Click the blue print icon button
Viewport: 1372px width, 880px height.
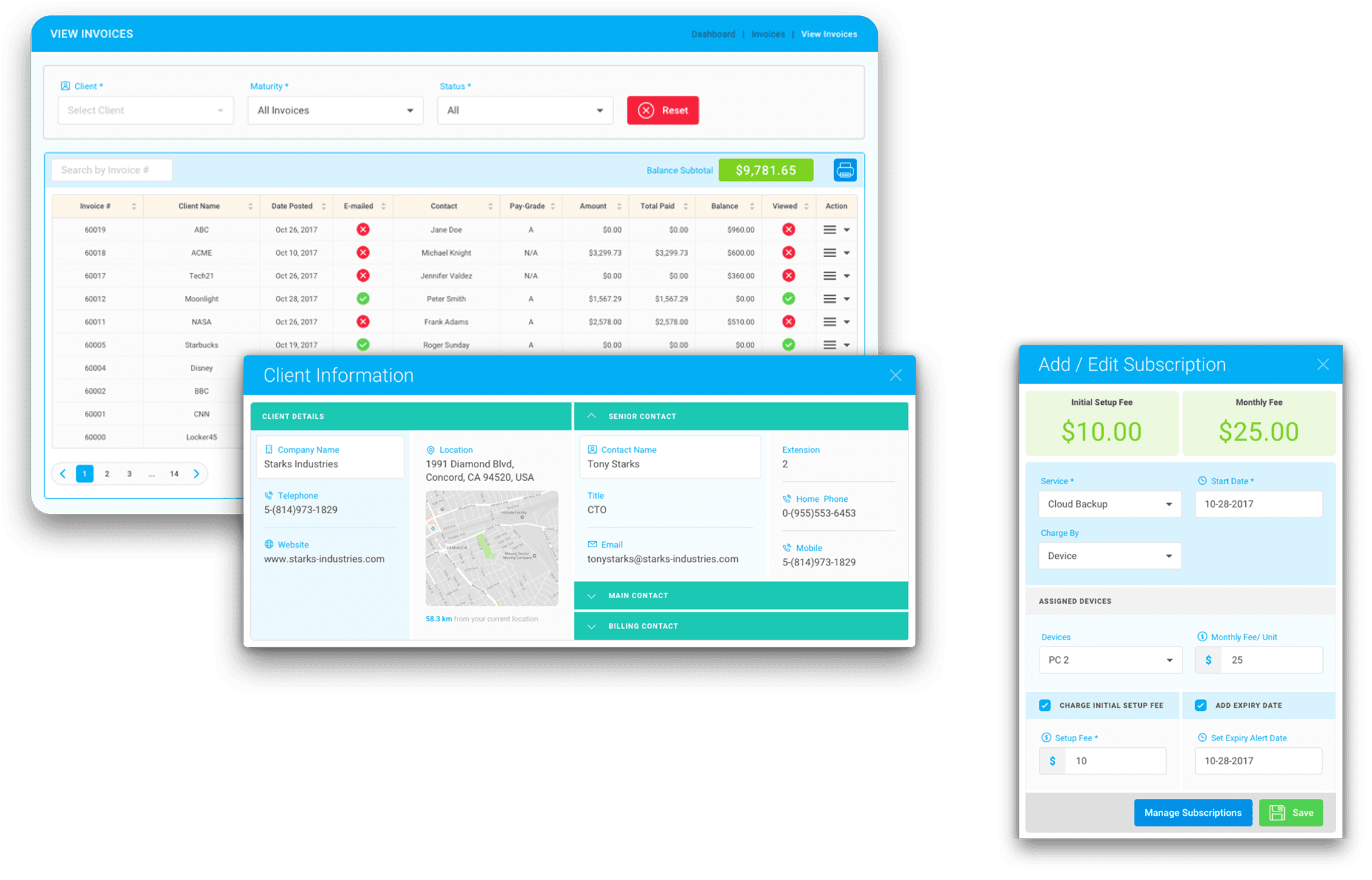[844, 170]
